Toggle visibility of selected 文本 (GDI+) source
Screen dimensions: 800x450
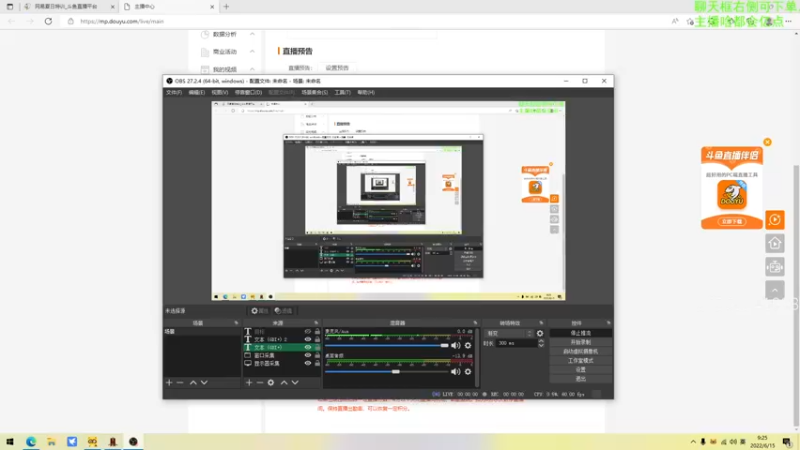point(308,347)
